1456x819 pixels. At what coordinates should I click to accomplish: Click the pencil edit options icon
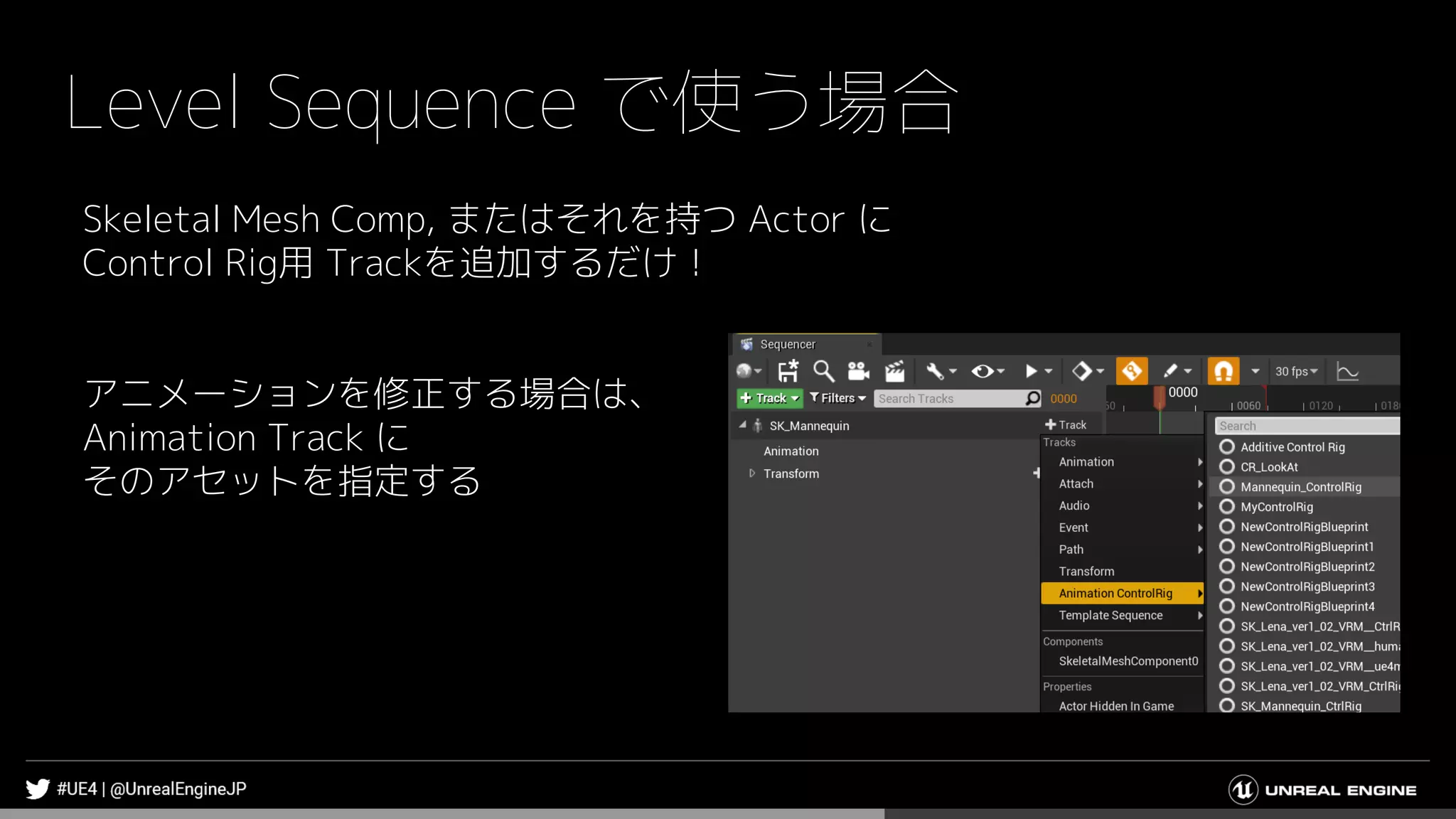pyautogui.click(x=1177, y=371)
